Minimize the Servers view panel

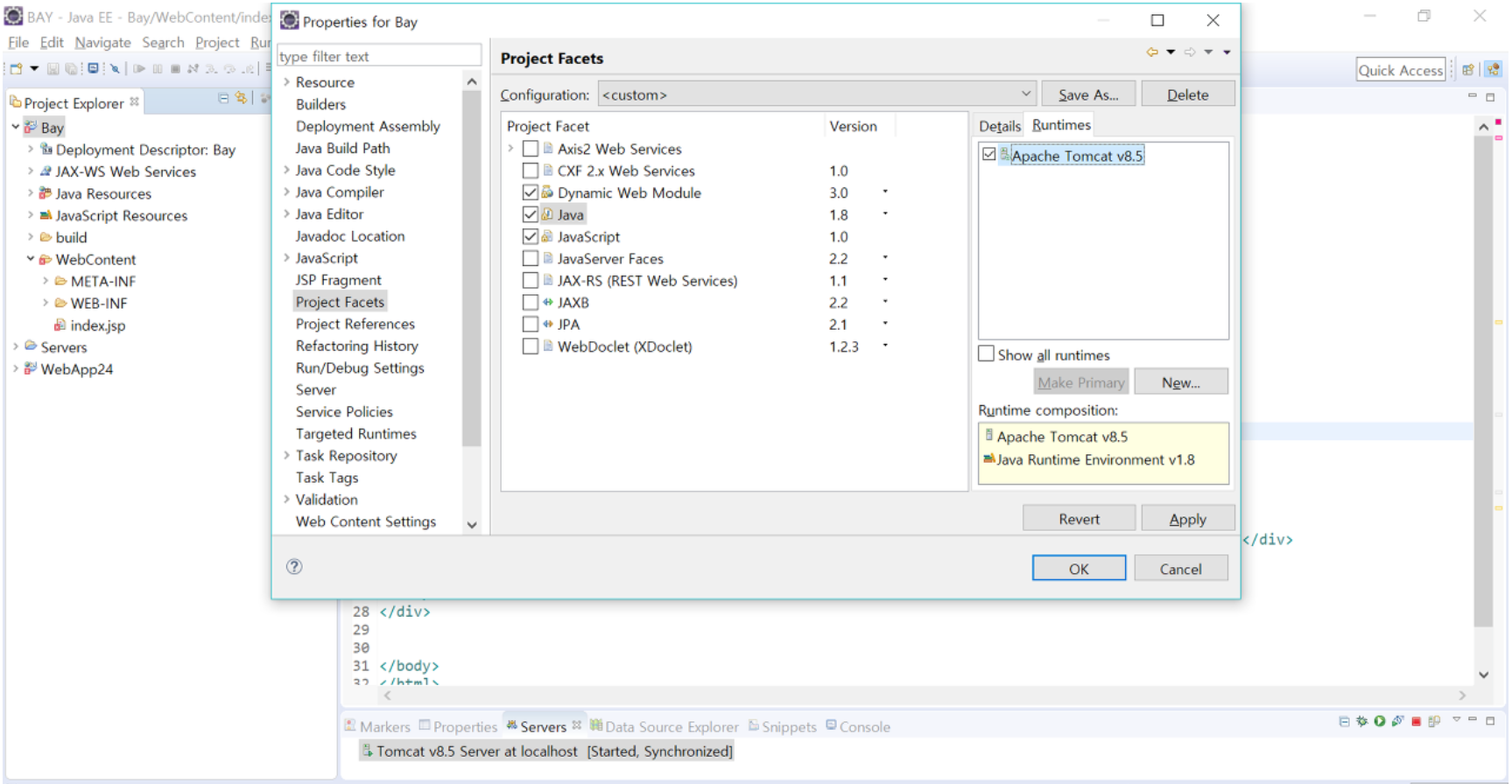coord(1473,719)
